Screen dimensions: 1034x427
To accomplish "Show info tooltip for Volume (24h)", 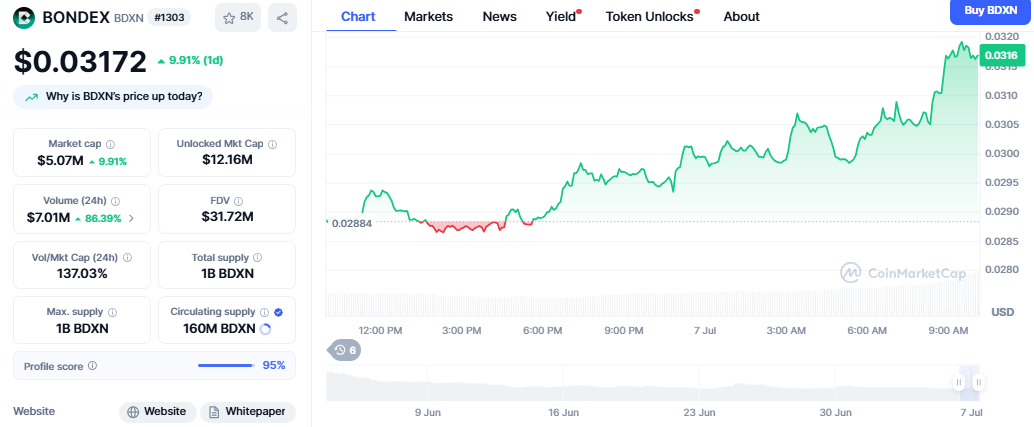I will click(115, 201).
